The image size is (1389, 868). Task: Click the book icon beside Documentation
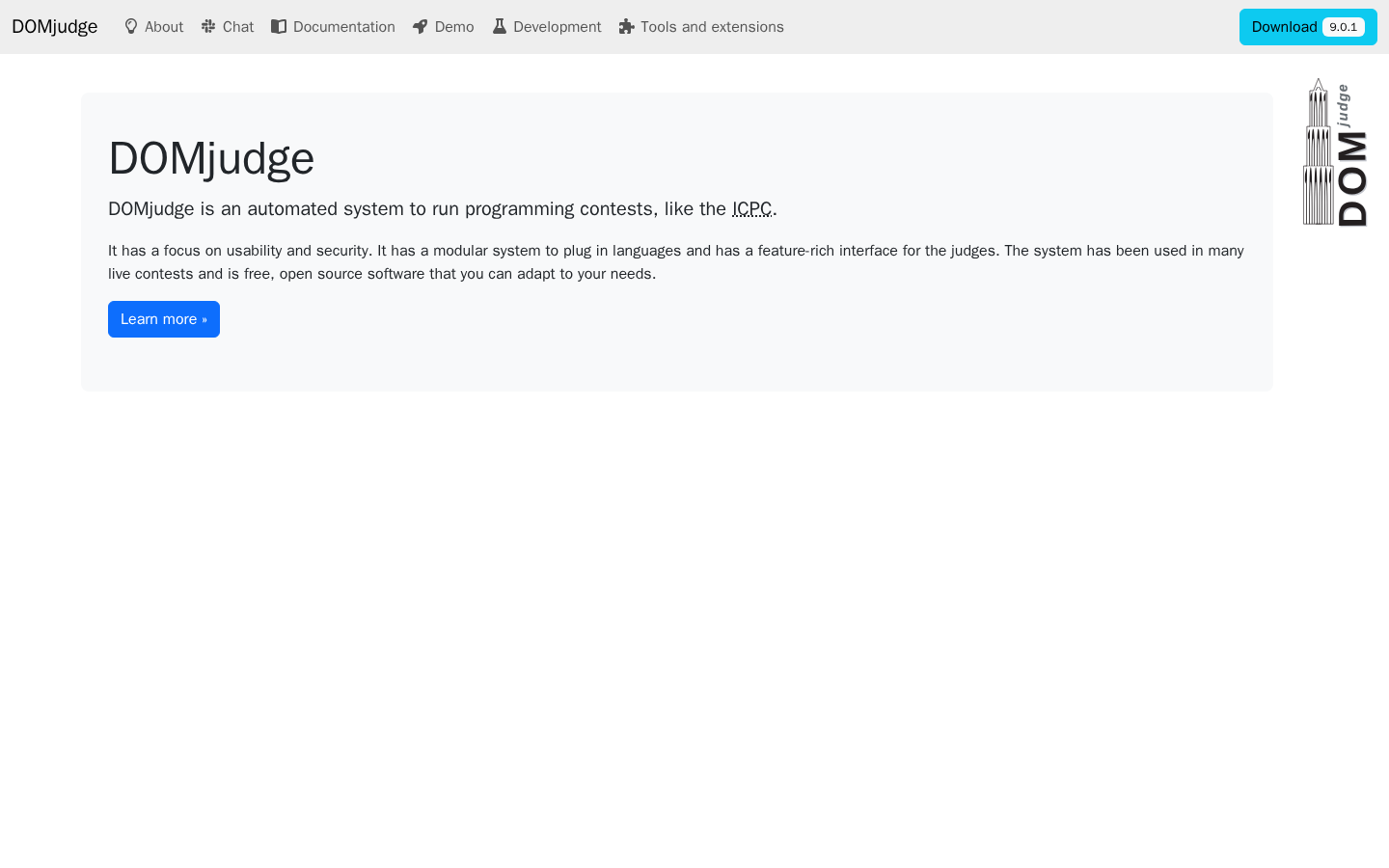click(279, 26)
